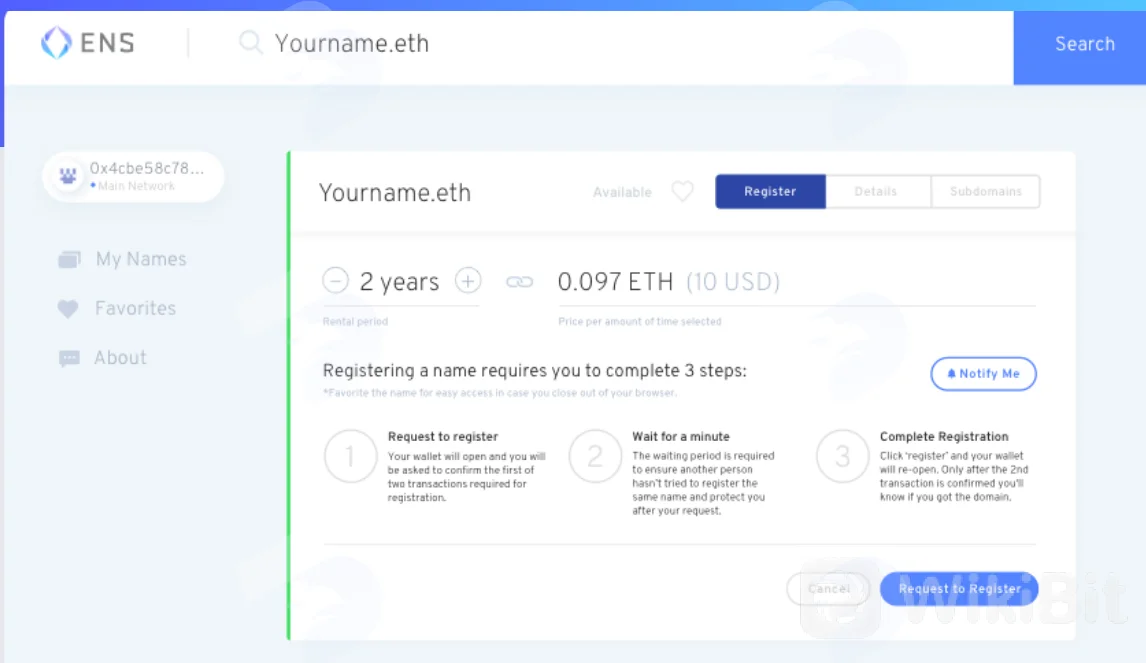
Task: Click the Favorites heart sidebar icon
Action: (x=68, y=309)
